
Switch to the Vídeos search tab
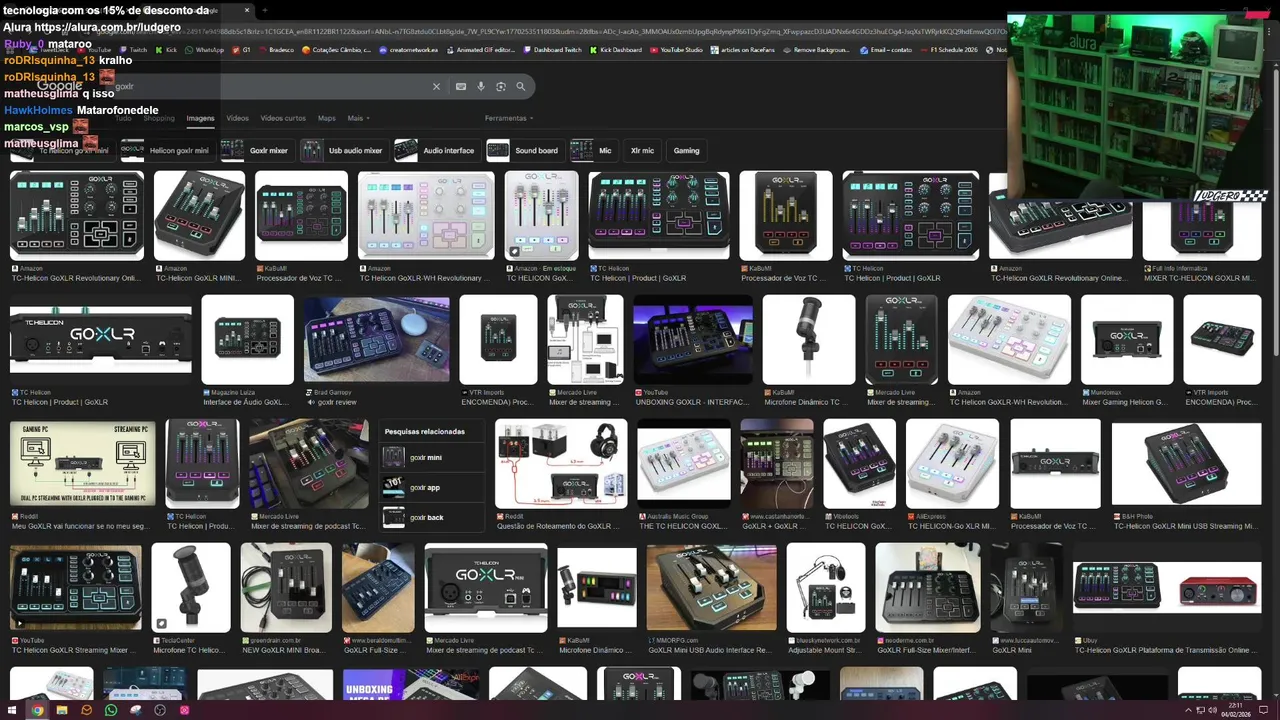pos(237,118)
